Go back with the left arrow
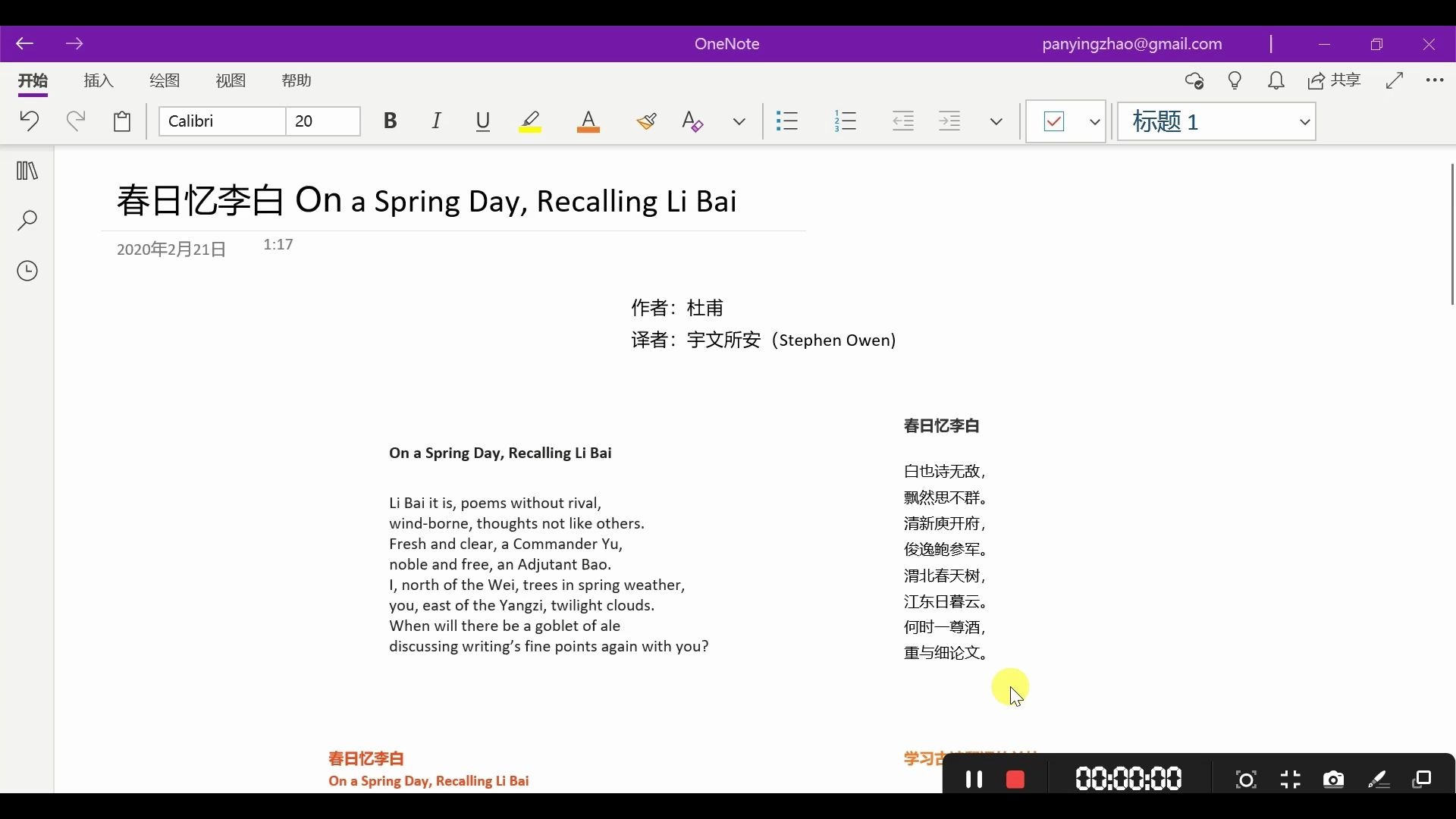This screenshot has width=1456, height=819. 25,44
